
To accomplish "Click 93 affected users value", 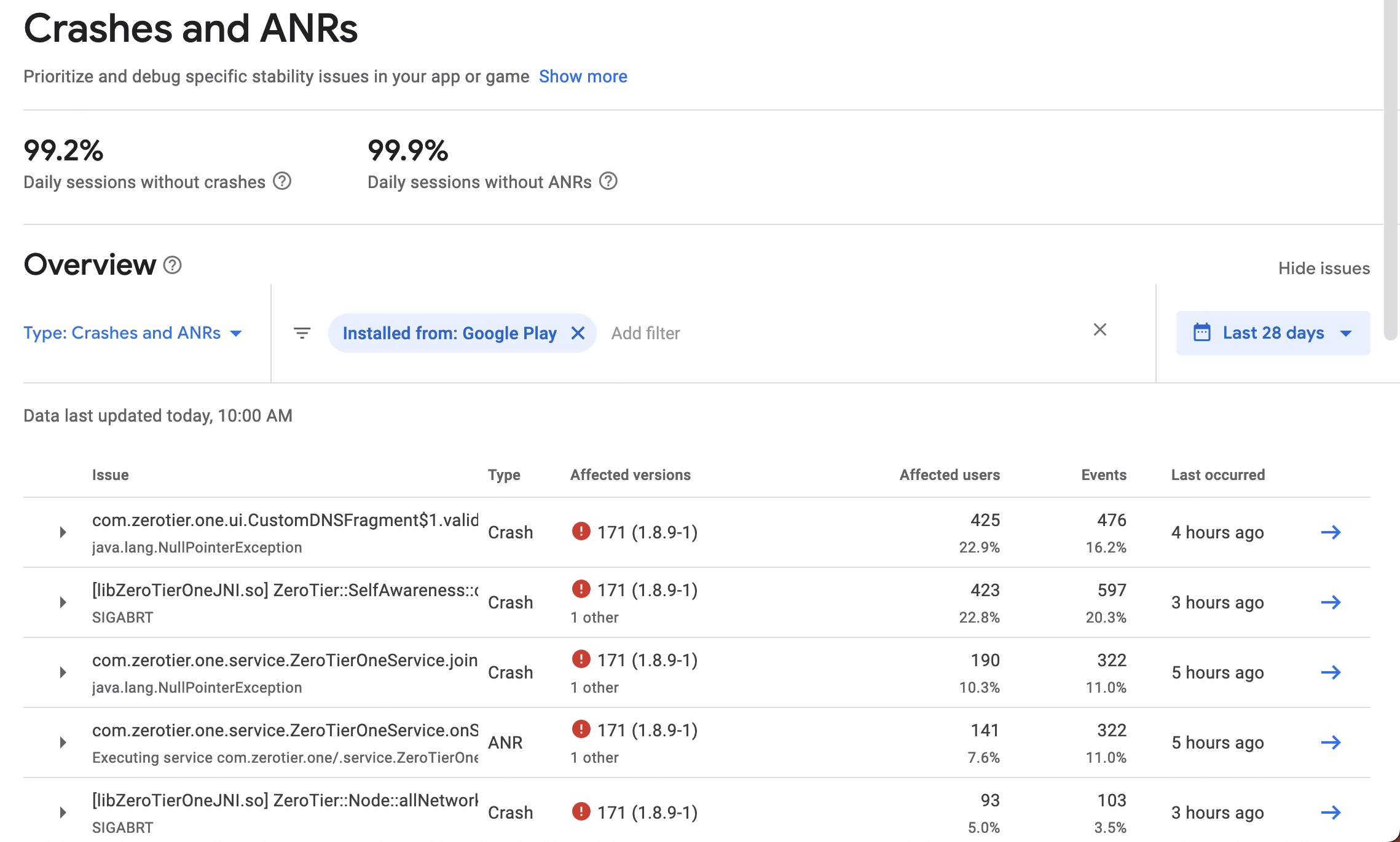I will click(x=990, y=800).
